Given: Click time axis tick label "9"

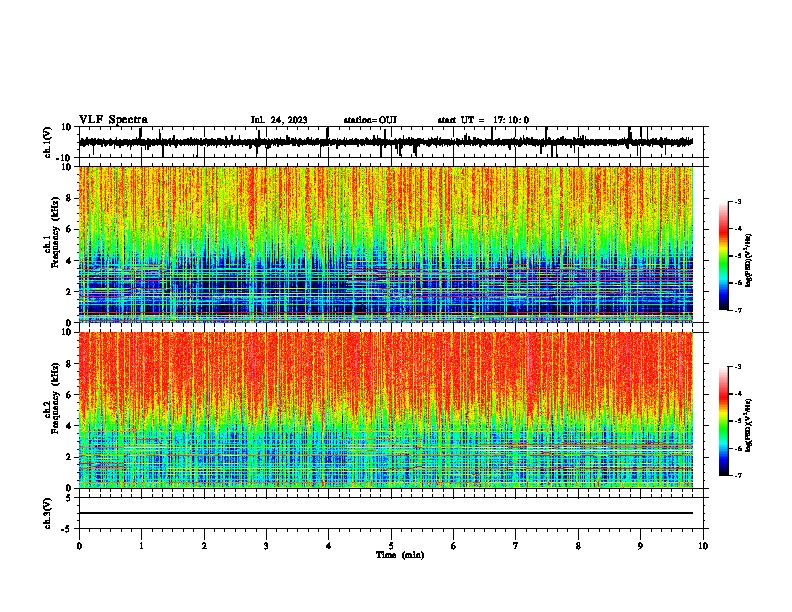Looking at the screenshot, I should [640, 546].
